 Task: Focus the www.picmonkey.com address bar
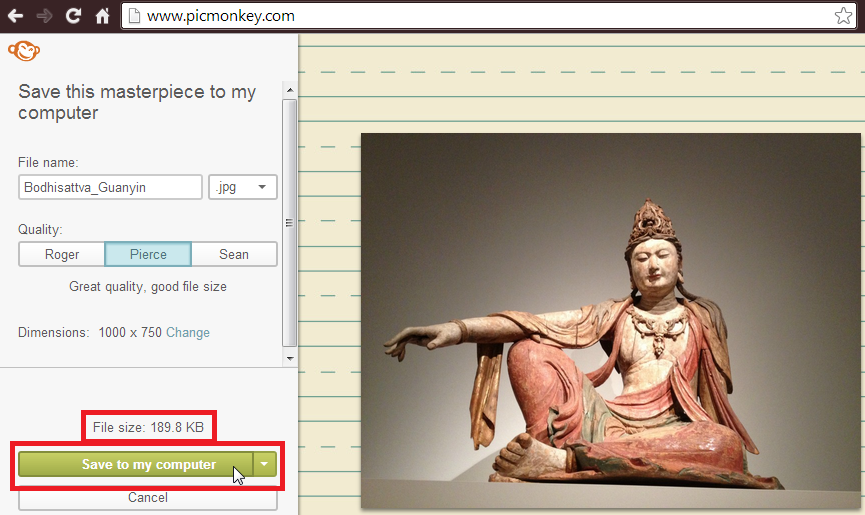point(489,16)
